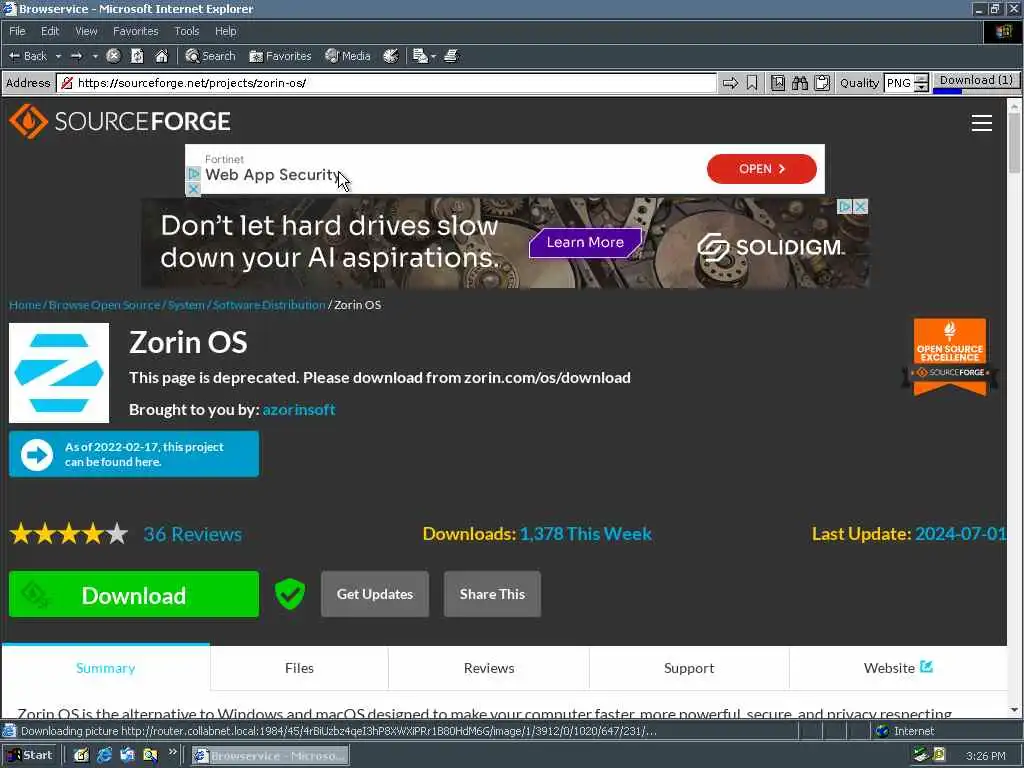Click the 'project can be found here' banner
Image resolution: width=1024 pixels, height=768 pixels.
click(134, 454)
